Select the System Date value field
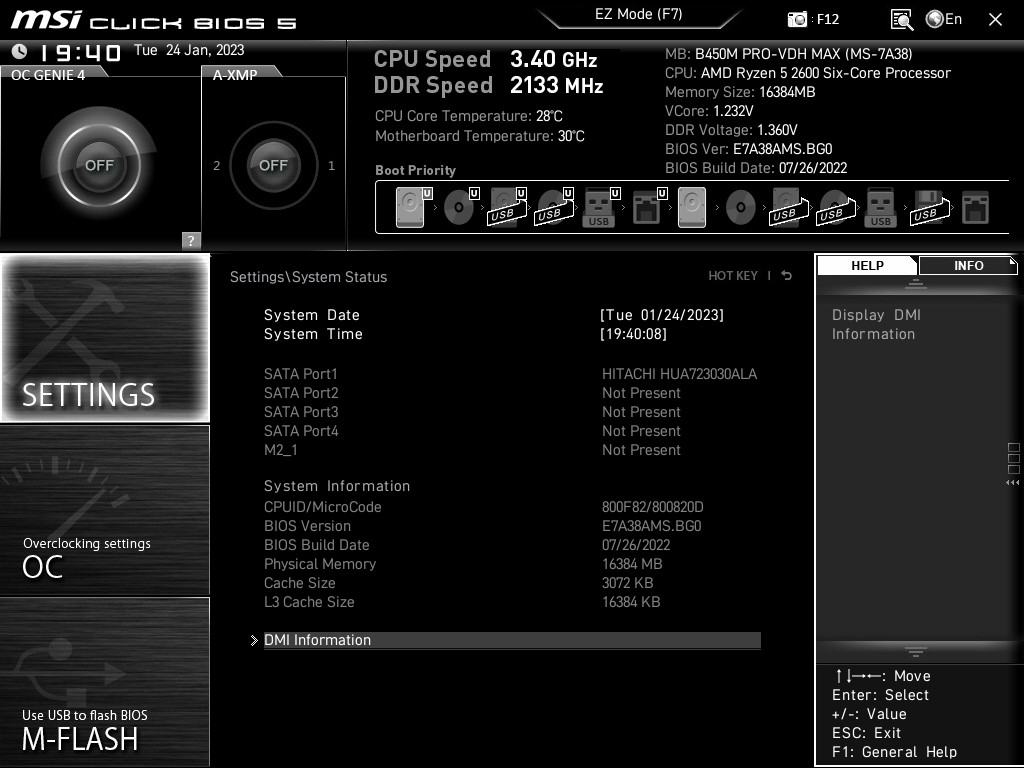The width and height of the screenshot is (1024, 768). (662, 315)
